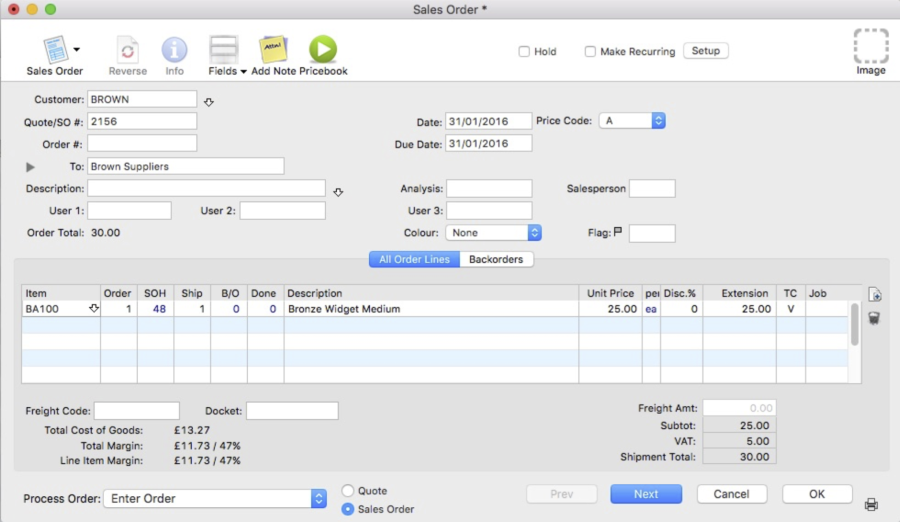Expand the To address disclosure triangle

(31, 167)
